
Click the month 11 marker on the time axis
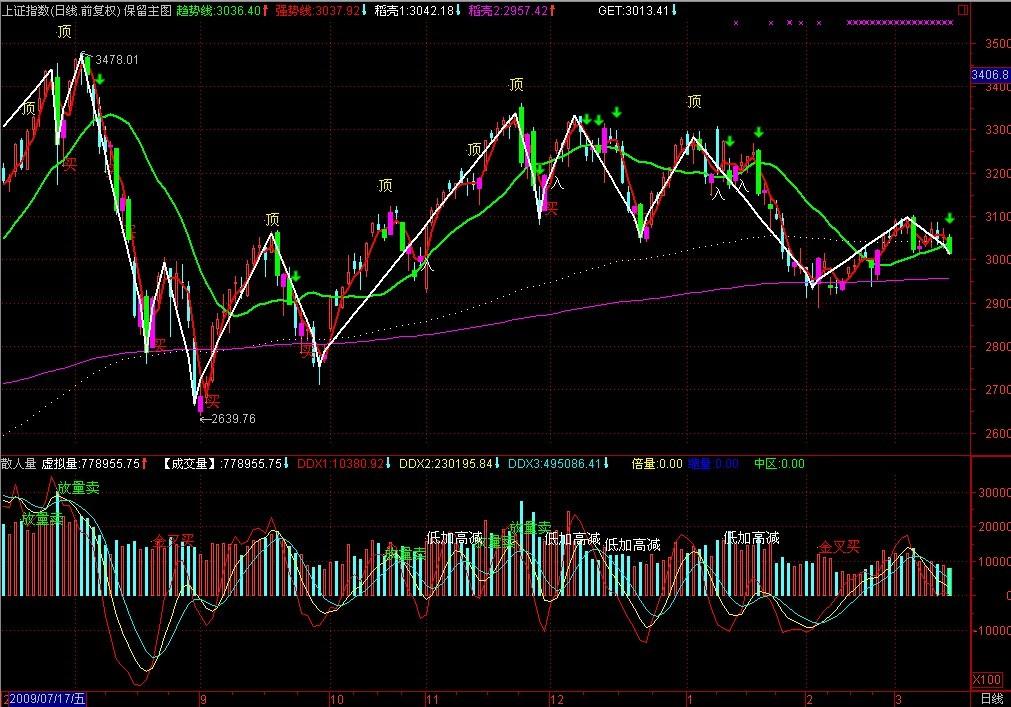tap(432, 699)
